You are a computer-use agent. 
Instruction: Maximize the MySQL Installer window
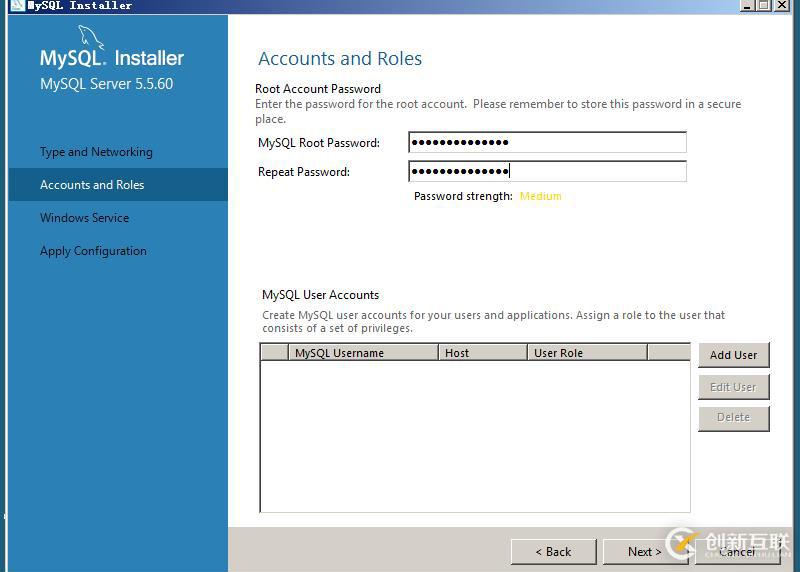(x=764, y=5)
